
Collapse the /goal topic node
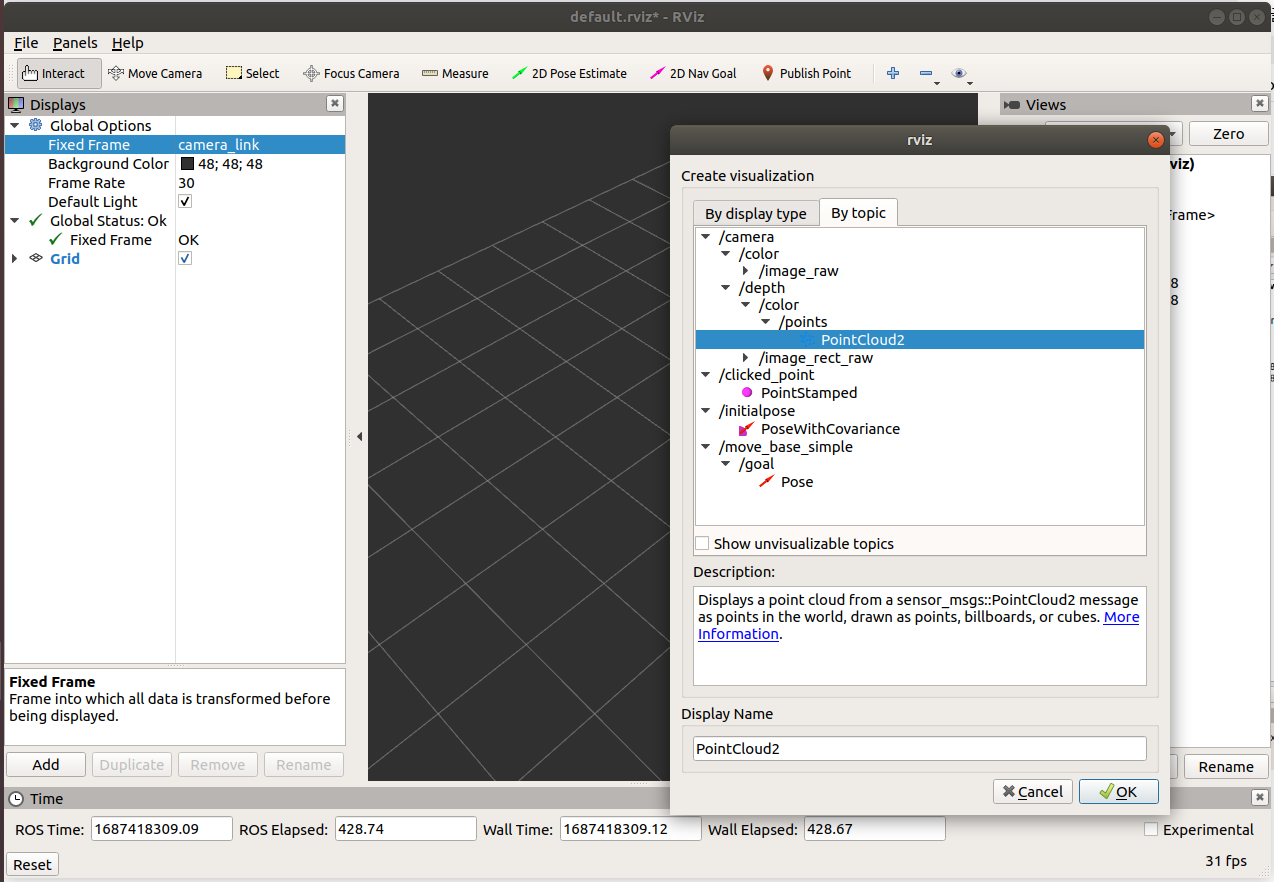tap(726, 464)
